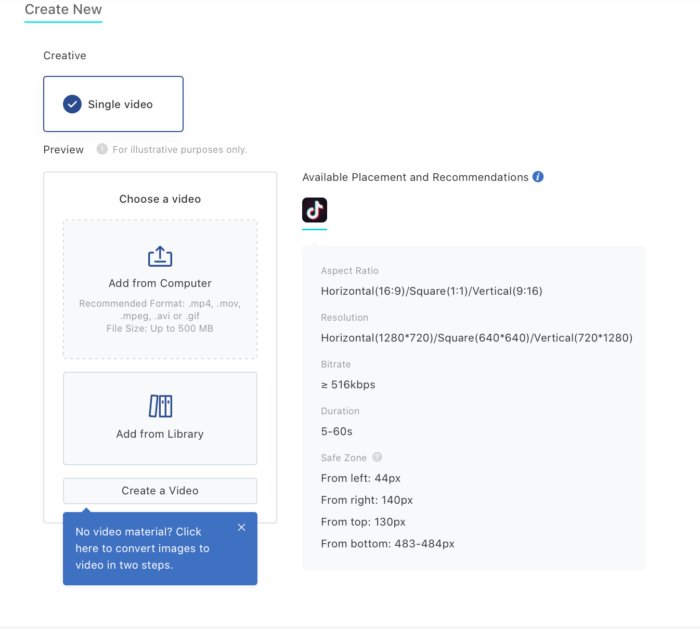
Task: Click the 'Preview' label
Action: pos(63,150)
